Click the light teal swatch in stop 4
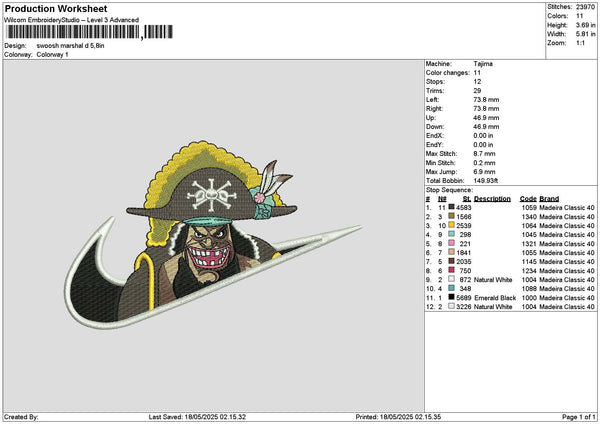 point(452,234)
